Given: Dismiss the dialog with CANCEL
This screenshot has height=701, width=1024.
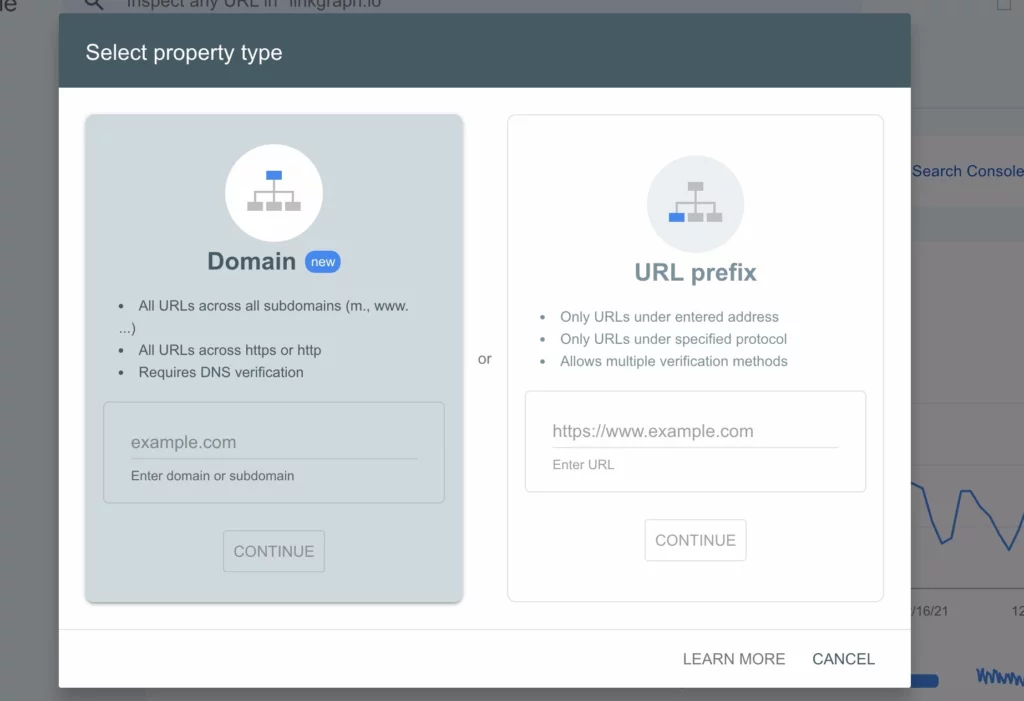Looking at the screenshot, I should click(x=843, y=659).
